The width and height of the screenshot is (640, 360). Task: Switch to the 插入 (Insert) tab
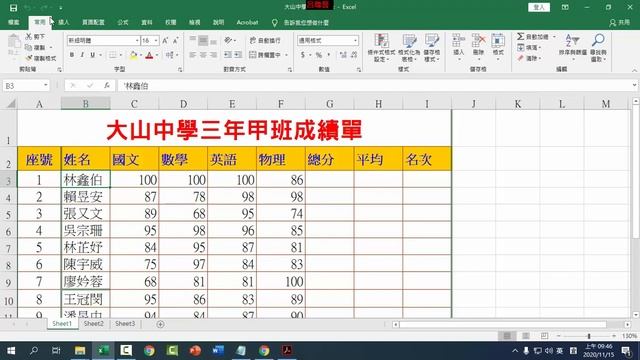click(x=64, y=22)
